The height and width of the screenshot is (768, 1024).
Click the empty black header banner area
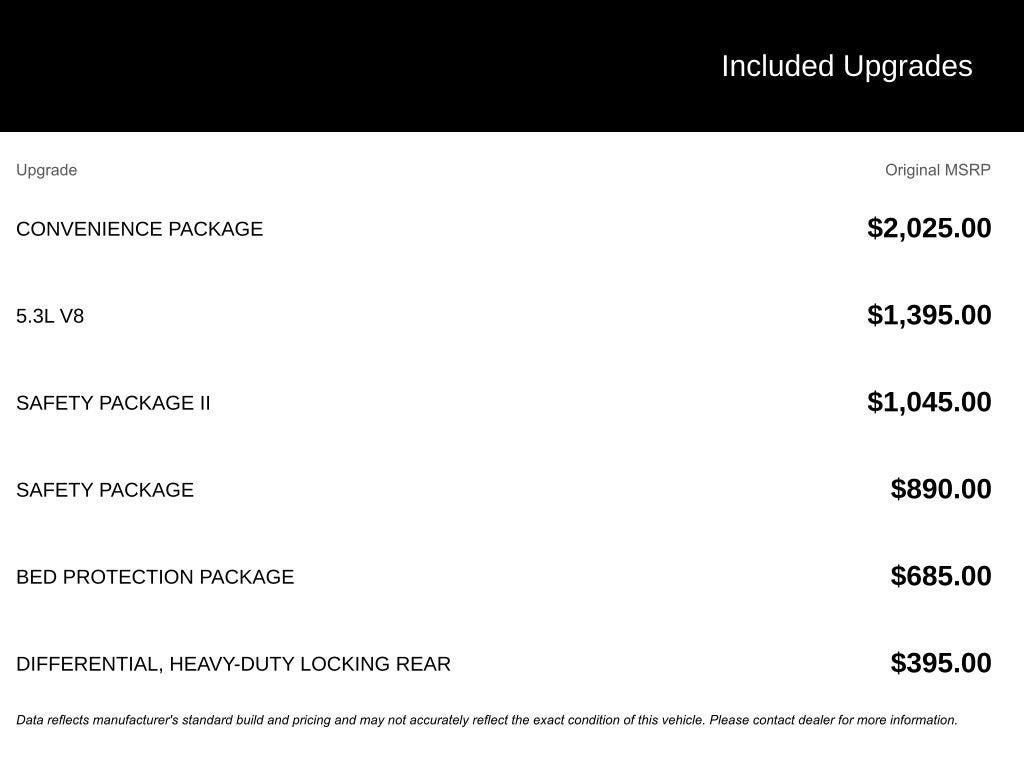[300, 66]
